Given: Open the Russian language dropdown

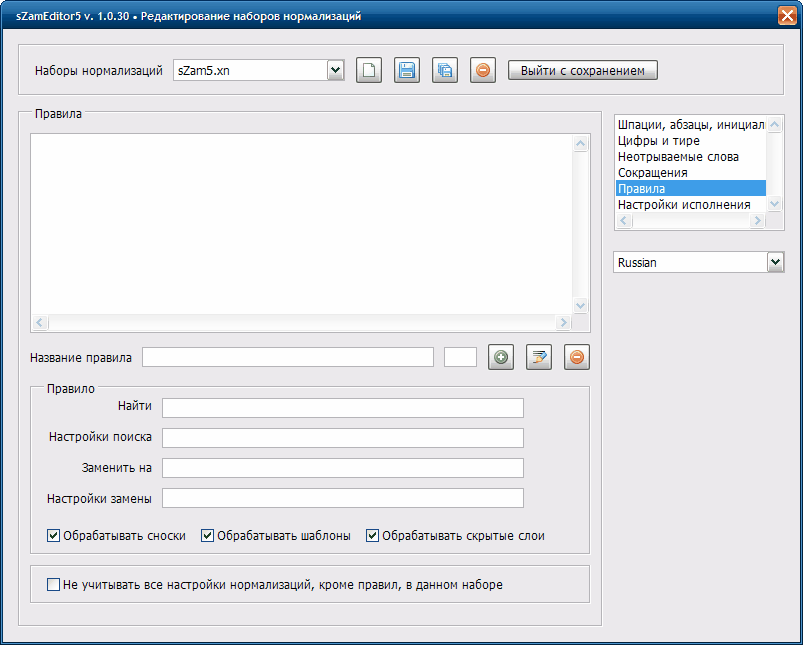Looking at the screenshot, I should click(775, 262).
